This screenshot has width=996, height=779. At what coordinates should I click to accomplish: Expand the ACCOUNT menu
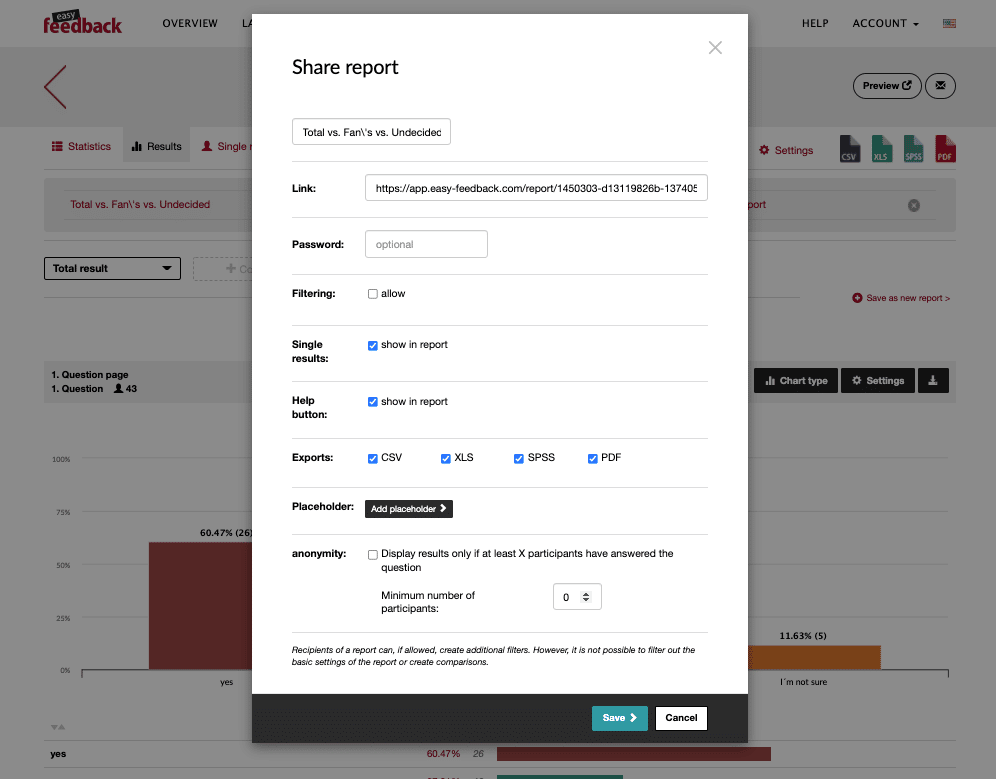[x=884, y=23]
